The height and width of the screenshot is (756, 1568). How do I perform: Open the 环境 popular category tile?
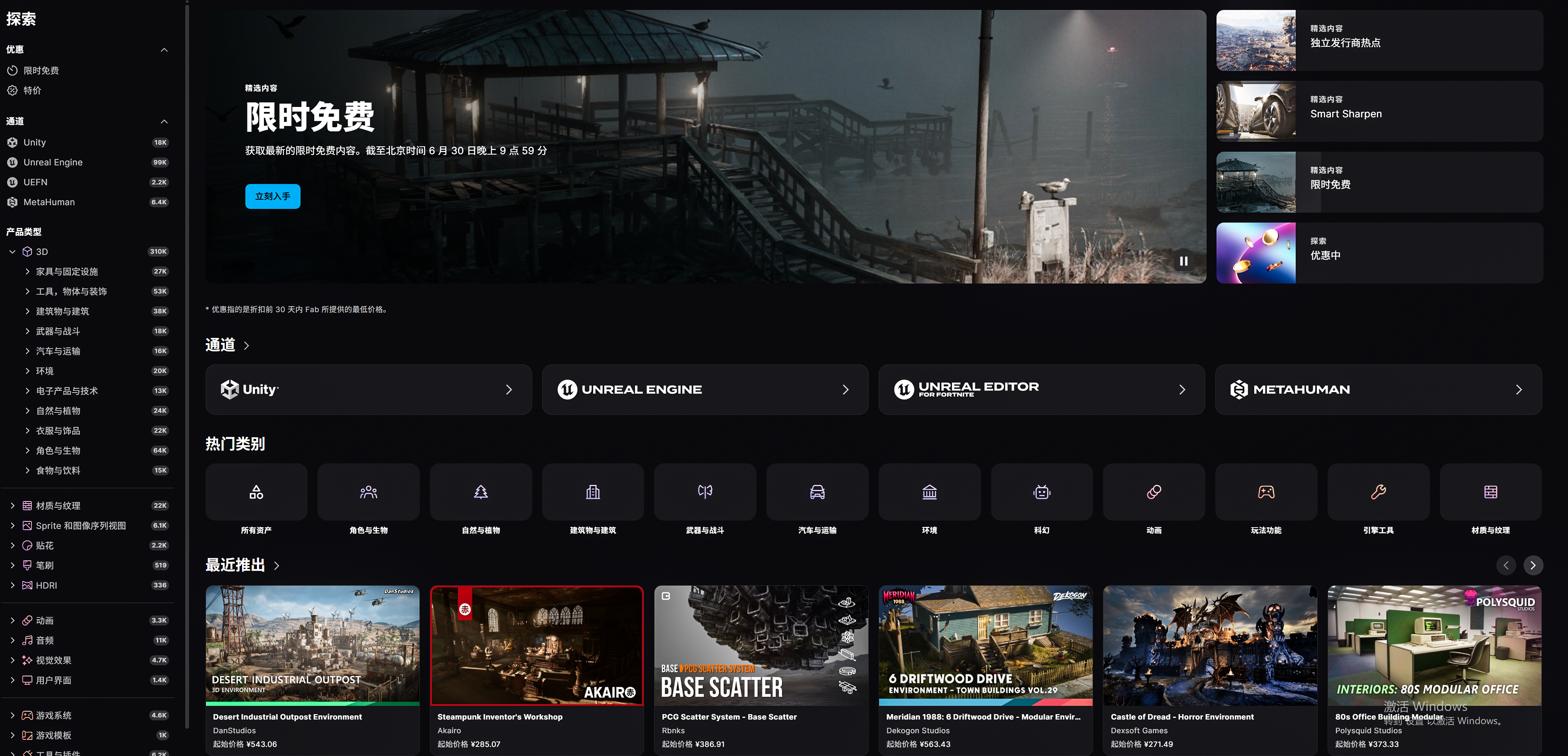(929, 492)
